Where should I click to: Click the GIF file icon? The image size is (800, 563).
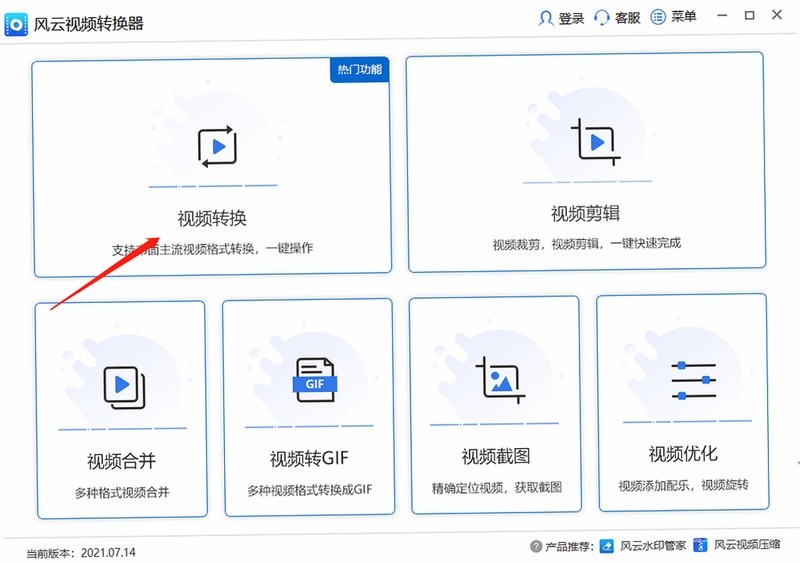(x=315, y=379)
